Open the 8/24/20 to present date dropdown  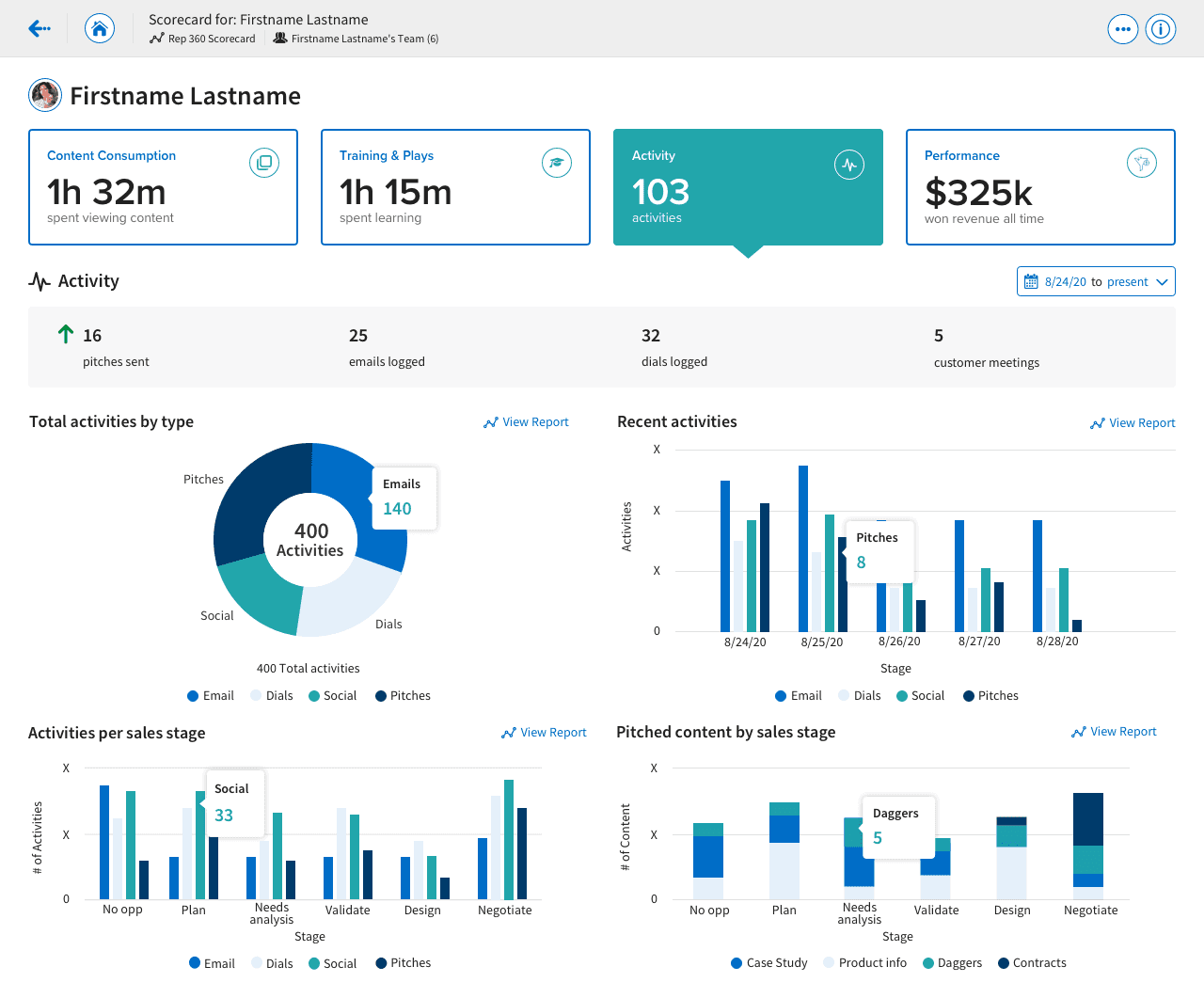1096,281
